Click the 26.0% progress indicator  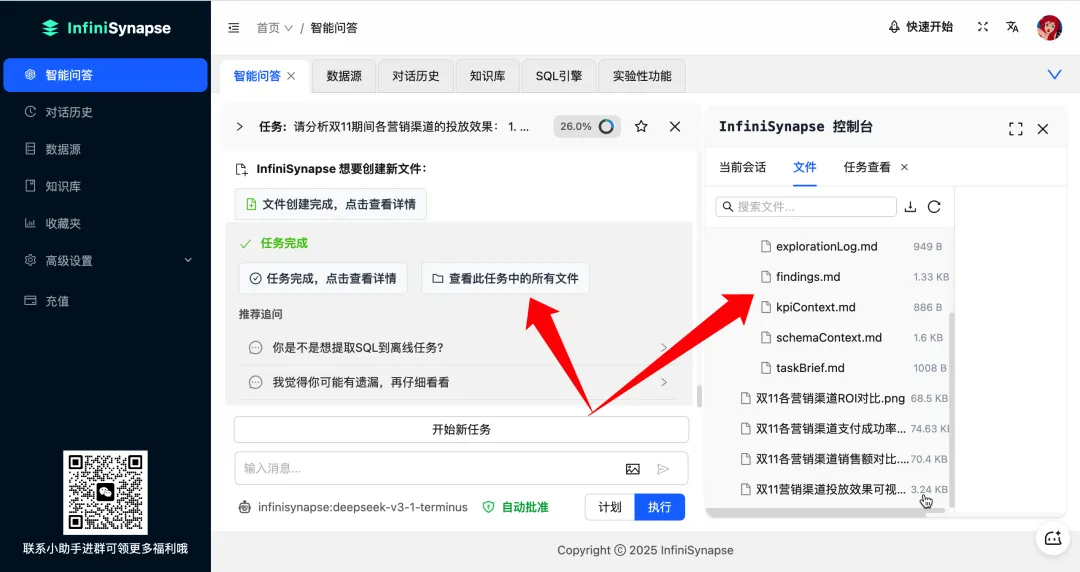[x=587, y=126]
